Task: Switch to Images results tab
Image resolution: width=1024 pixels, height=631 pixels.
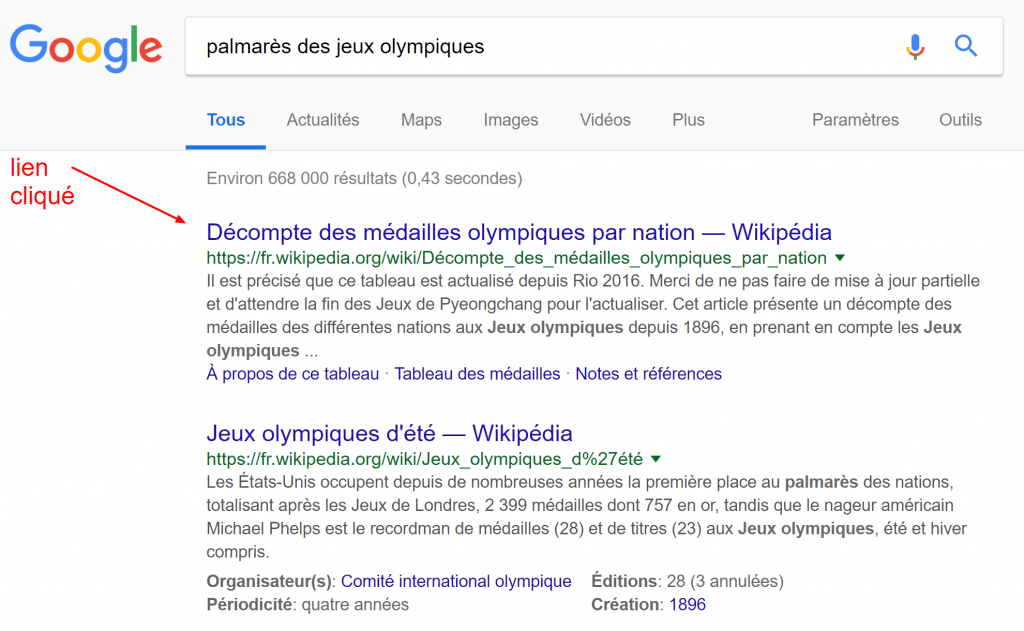Action: tap(511, 120)
